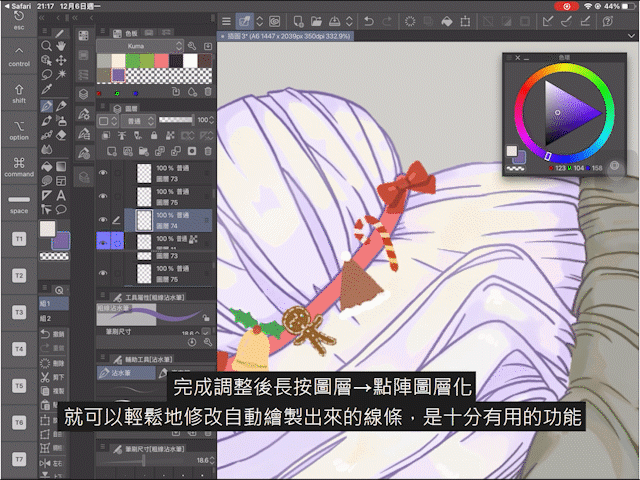Expand canvas tab list chevron

point(631,36)
